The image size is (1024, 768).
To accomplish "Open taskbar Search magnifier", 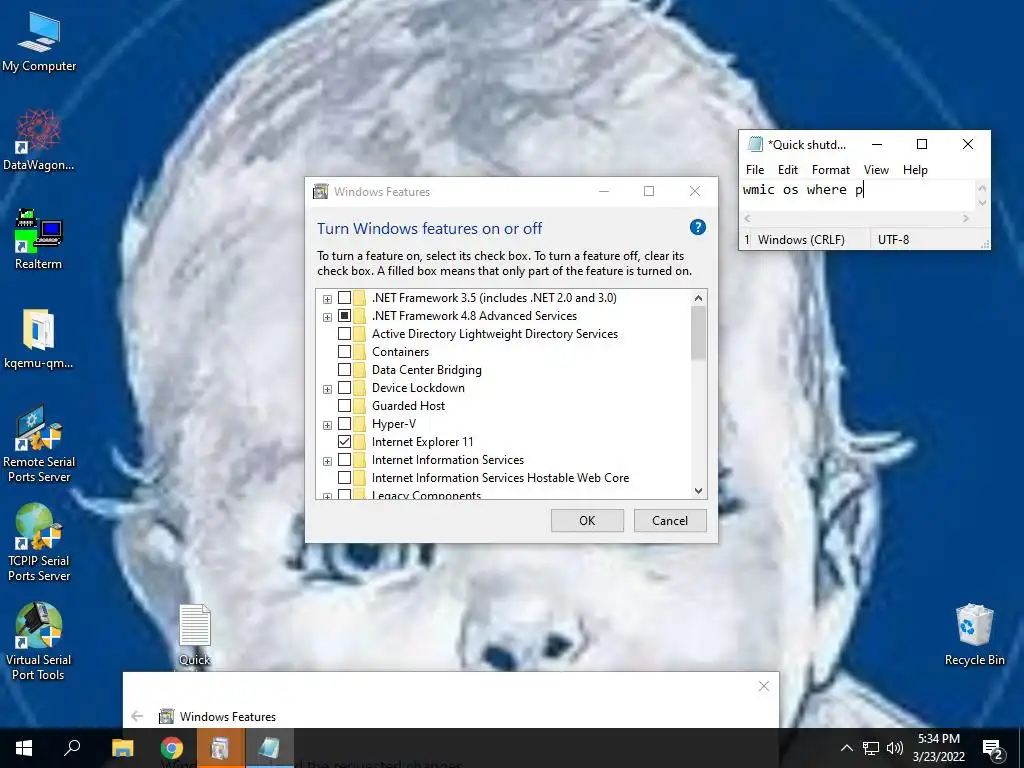I will point(72,748).
